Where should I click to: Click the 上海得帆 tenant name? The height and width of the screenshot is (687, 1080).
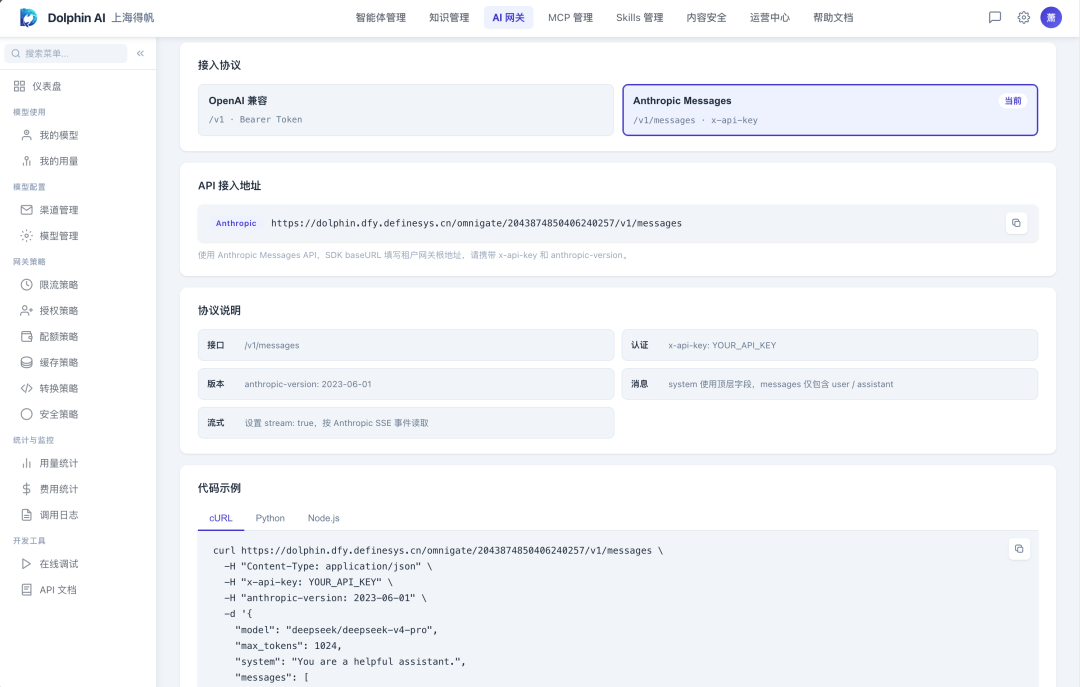tap(133, 18)
